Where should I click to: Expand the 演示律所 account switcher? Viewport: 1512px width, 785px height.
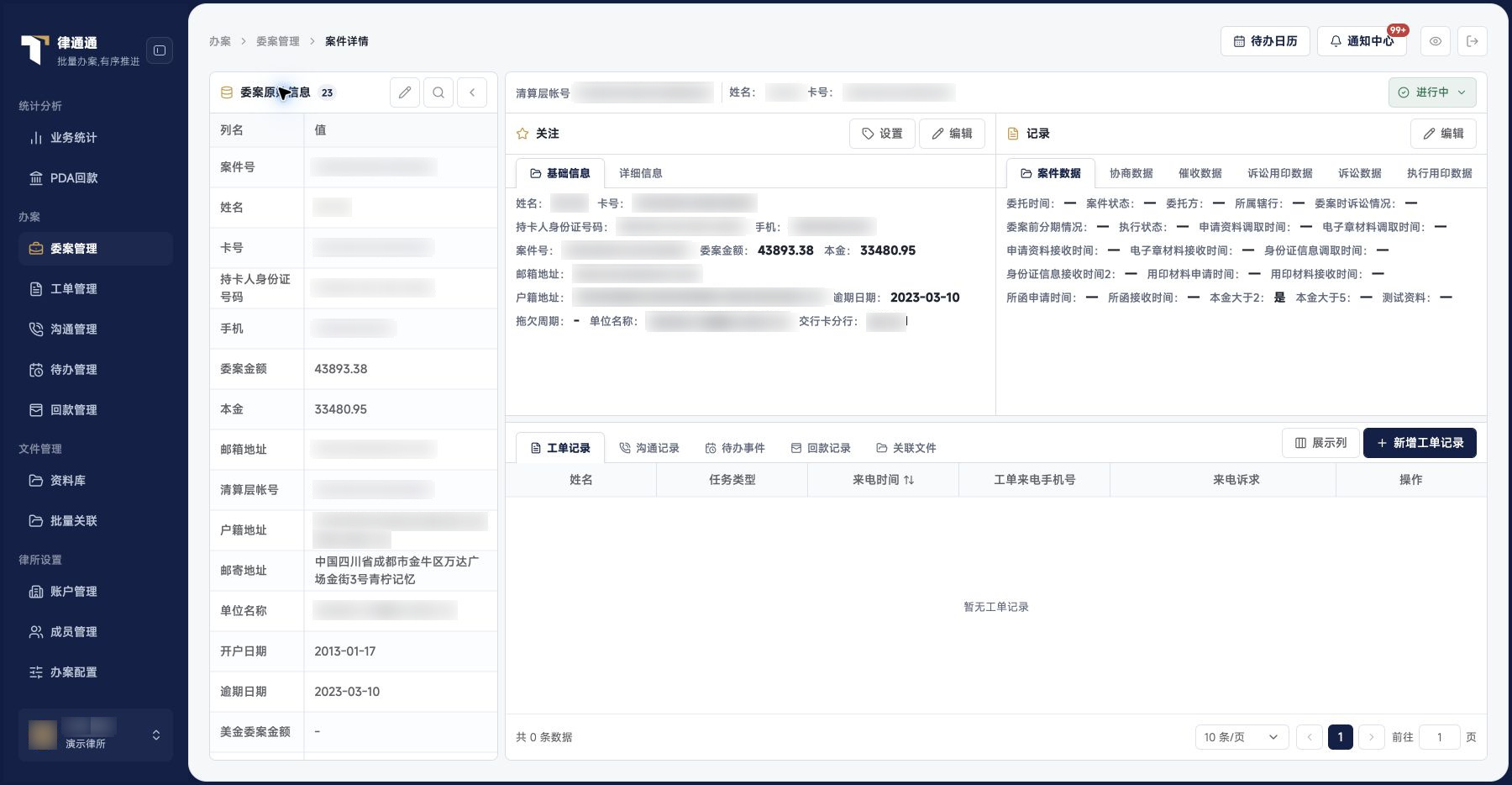(x=95, y=735)
